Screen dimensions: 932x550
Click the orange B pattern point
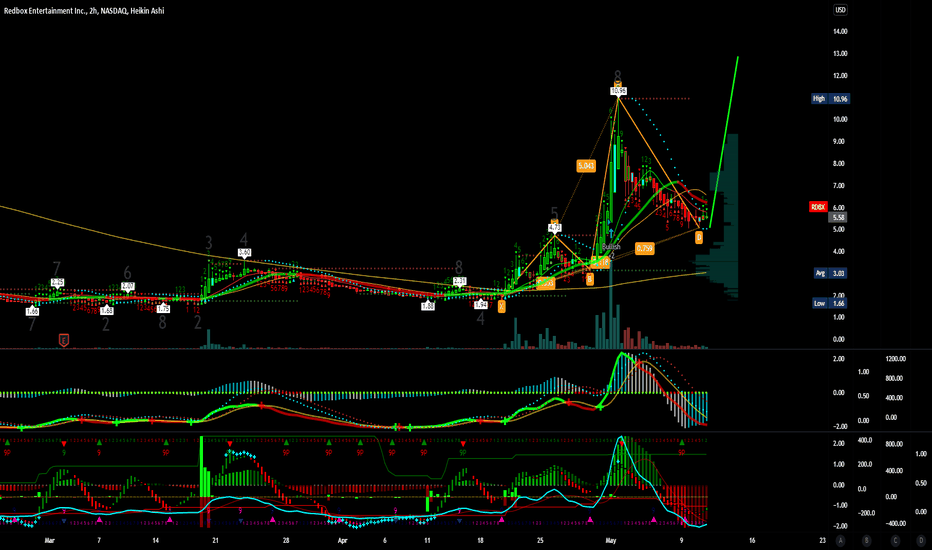click(x=590, y=279)
